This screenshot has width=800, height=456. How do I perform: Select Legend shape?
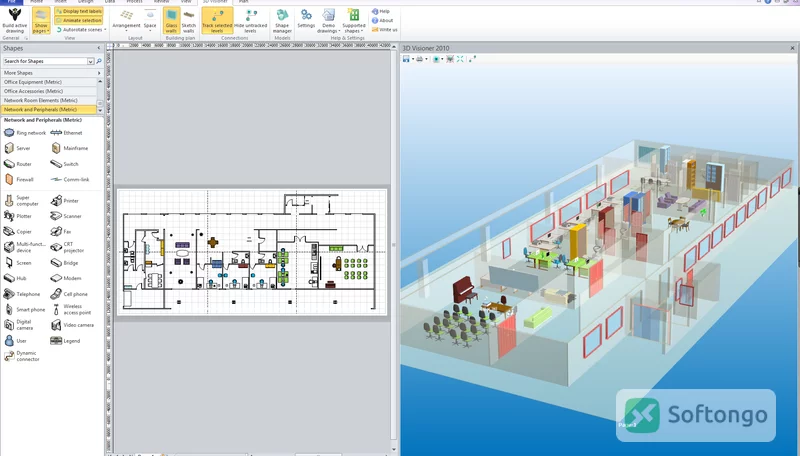(66, 341)
